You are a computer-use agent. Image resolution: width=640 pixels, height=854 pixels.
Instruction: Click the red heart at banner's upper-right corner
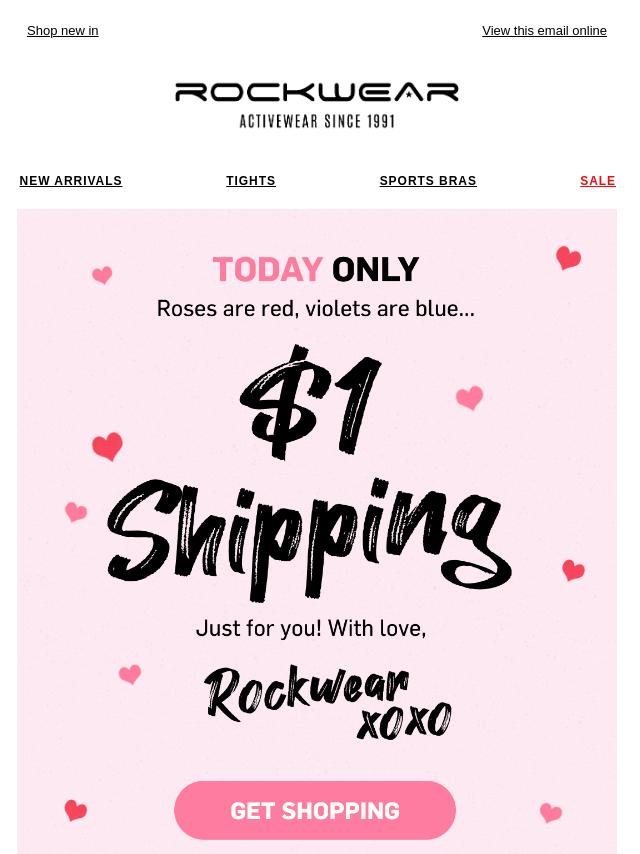(x=568, y=258)
